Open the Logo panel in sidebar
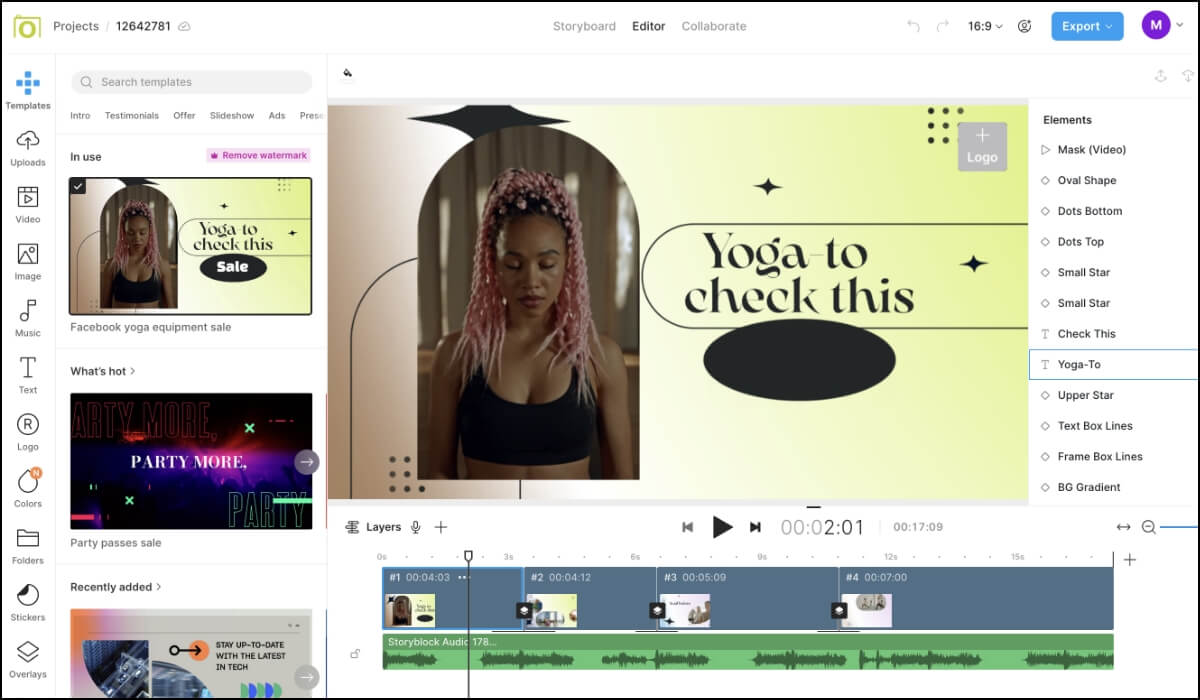Viewport: 1200px width, 700px height. pyautogui.click(x=28, y=432)
